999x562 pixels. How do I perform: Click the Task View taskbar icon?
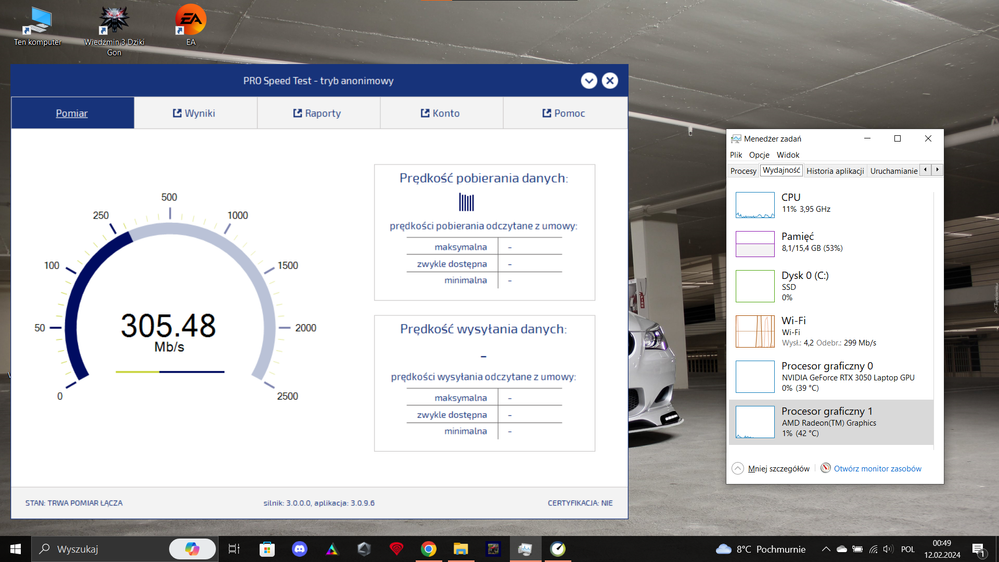coord(234,549)
